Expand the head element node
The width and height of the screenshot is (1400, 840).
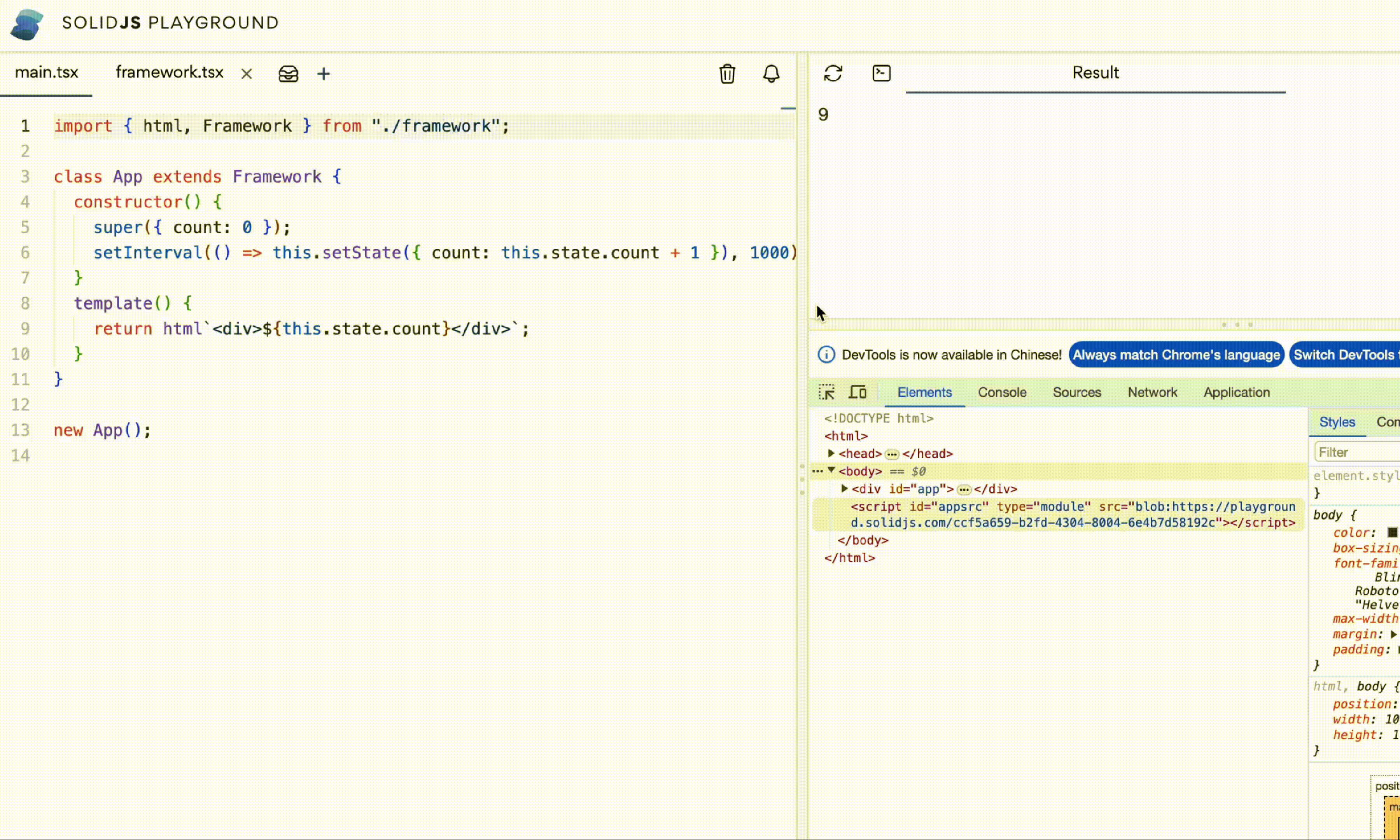[x=831, y=453]
